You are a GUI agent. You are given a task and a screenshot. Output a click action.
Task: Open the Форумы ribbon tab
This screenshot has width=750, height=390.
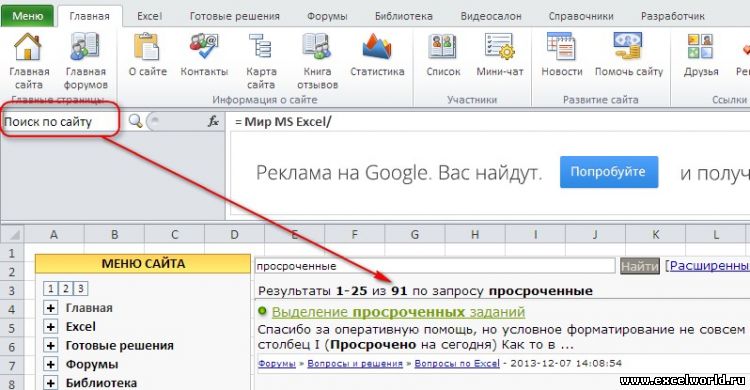[x=327, y=16]
